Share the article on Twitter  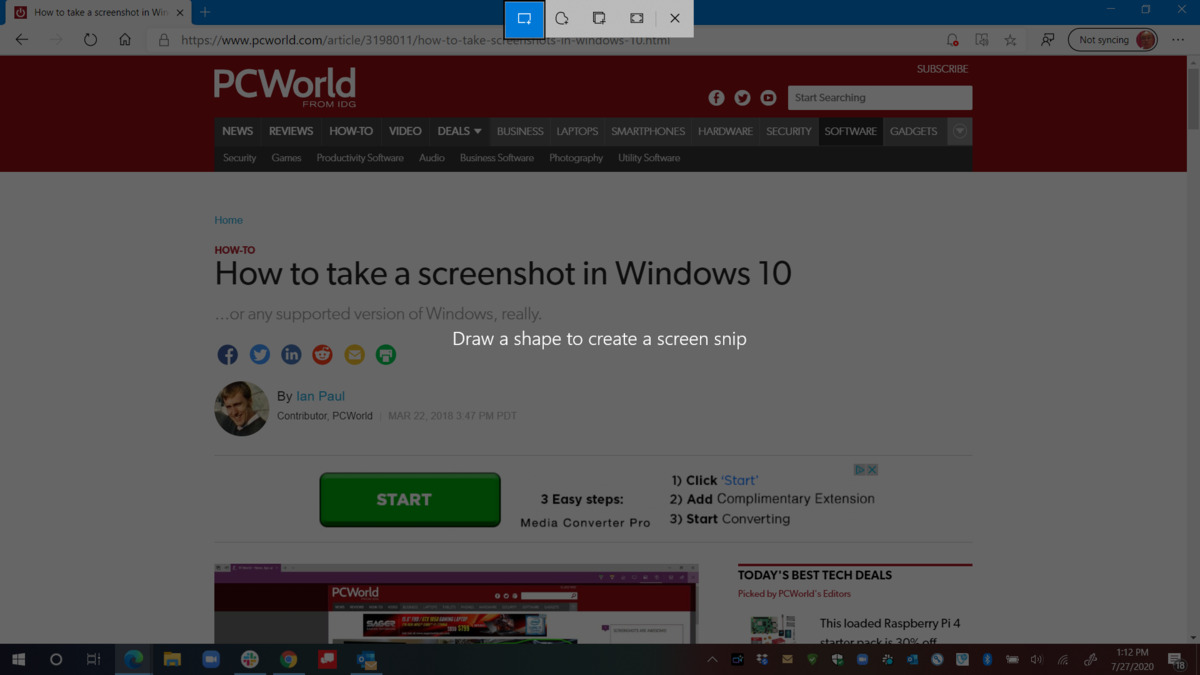click(x=259, y=354)
